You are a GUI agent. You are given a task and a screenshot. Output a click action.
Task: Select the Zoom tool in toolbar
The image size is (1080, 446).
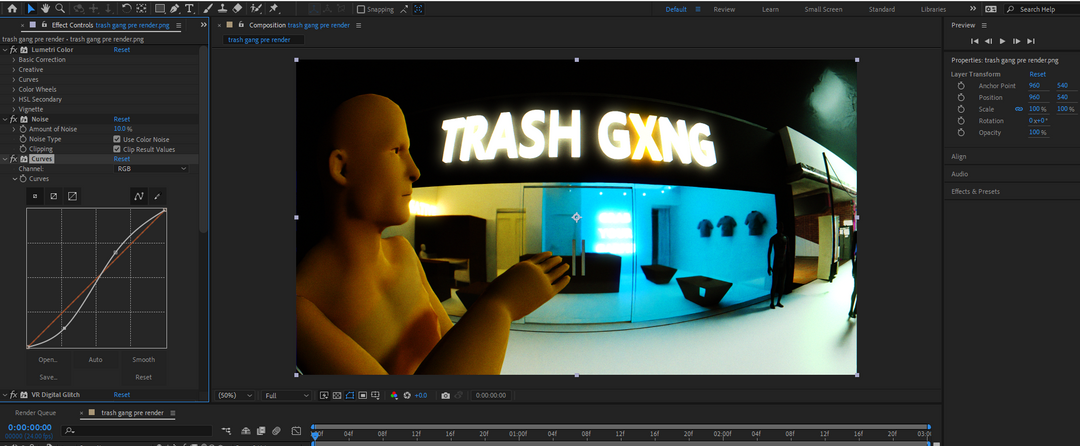point(60,9)
